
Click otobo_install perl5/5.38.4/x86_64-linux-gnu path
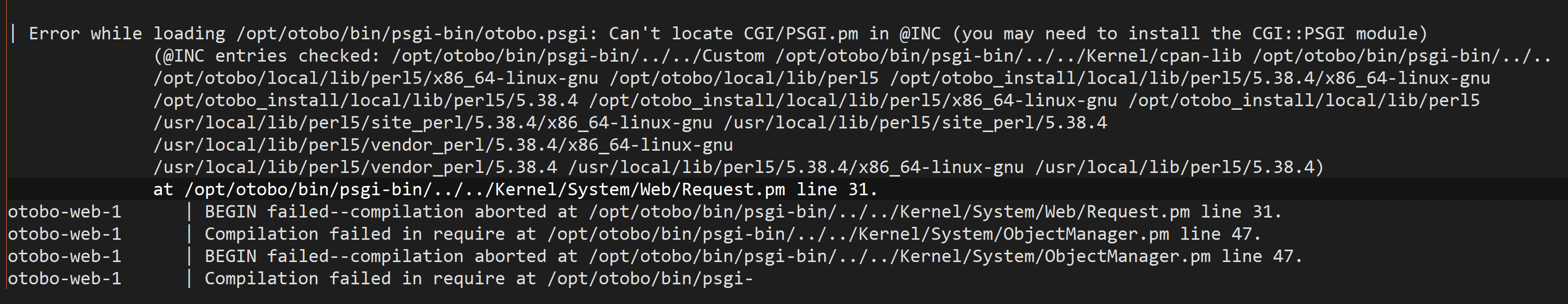click(1190, 78)
